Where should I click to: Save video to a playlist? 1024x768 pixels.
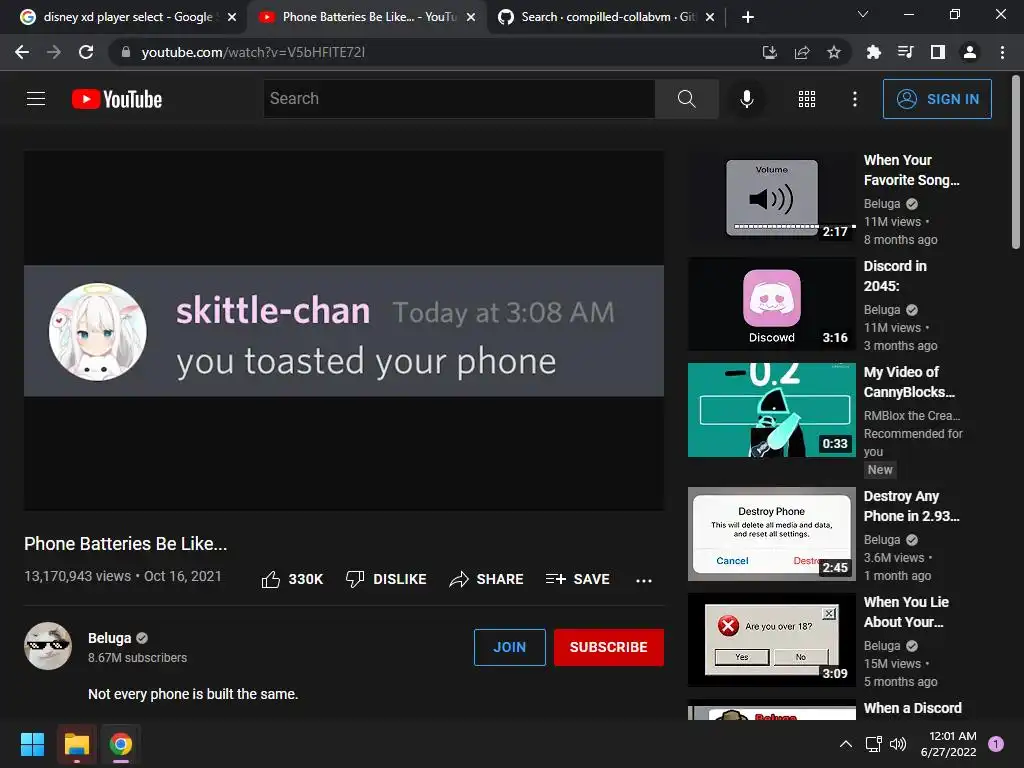tap(578, 579)
